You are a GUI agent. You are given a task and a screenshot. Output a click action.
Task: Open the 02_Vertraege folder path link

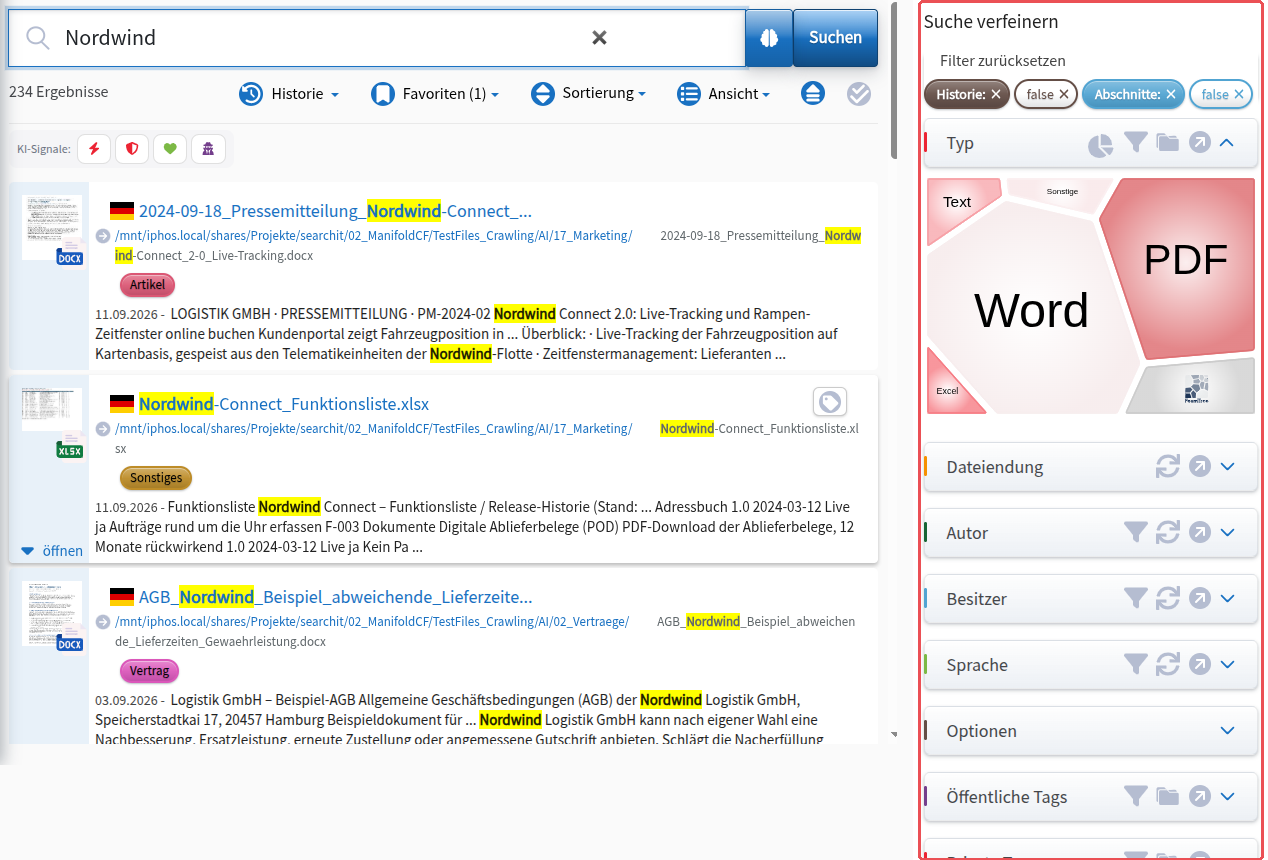[372, 622]
